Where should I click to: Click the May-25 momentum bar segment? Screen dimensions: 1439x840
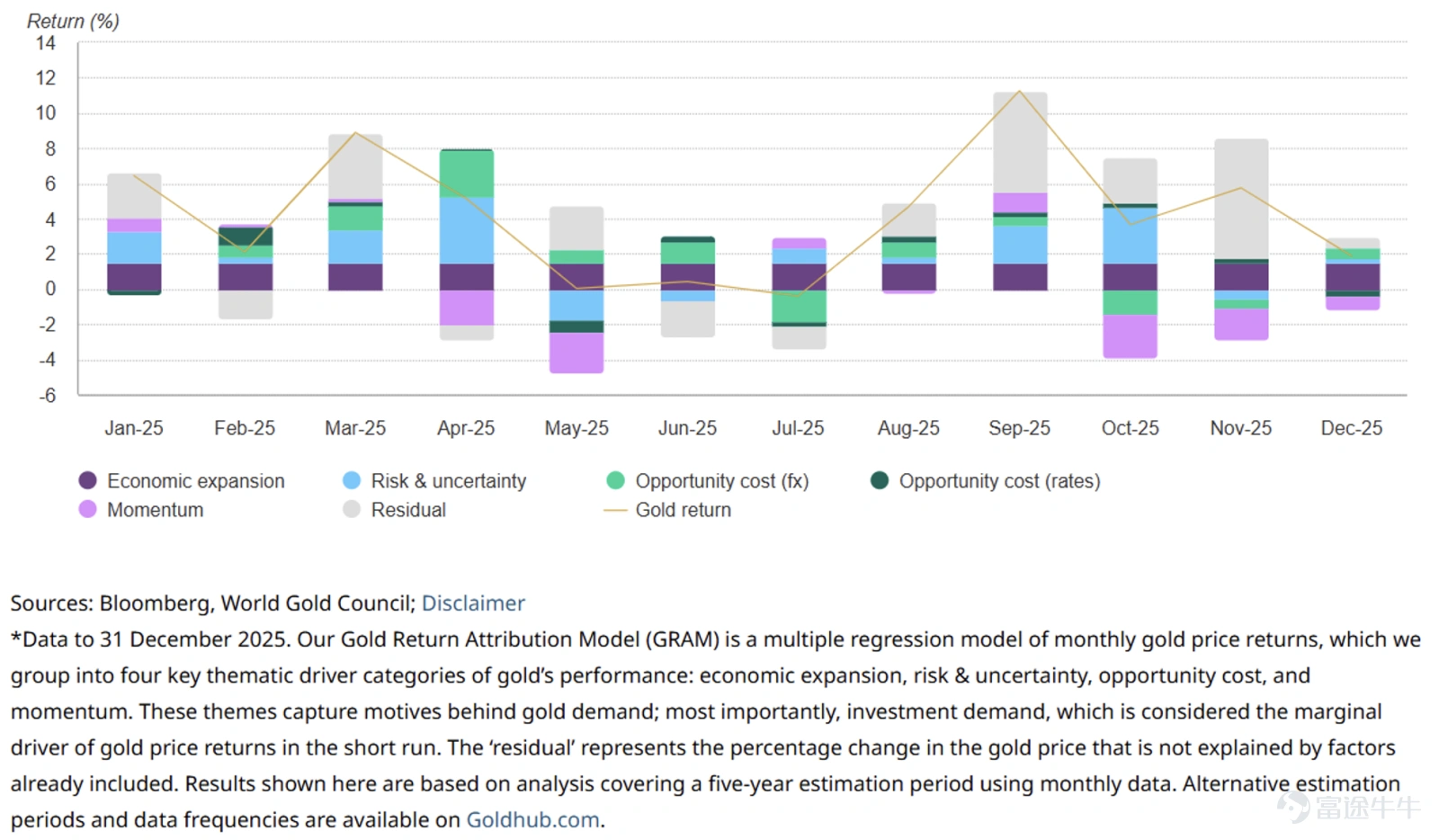[x=576, y=353]
